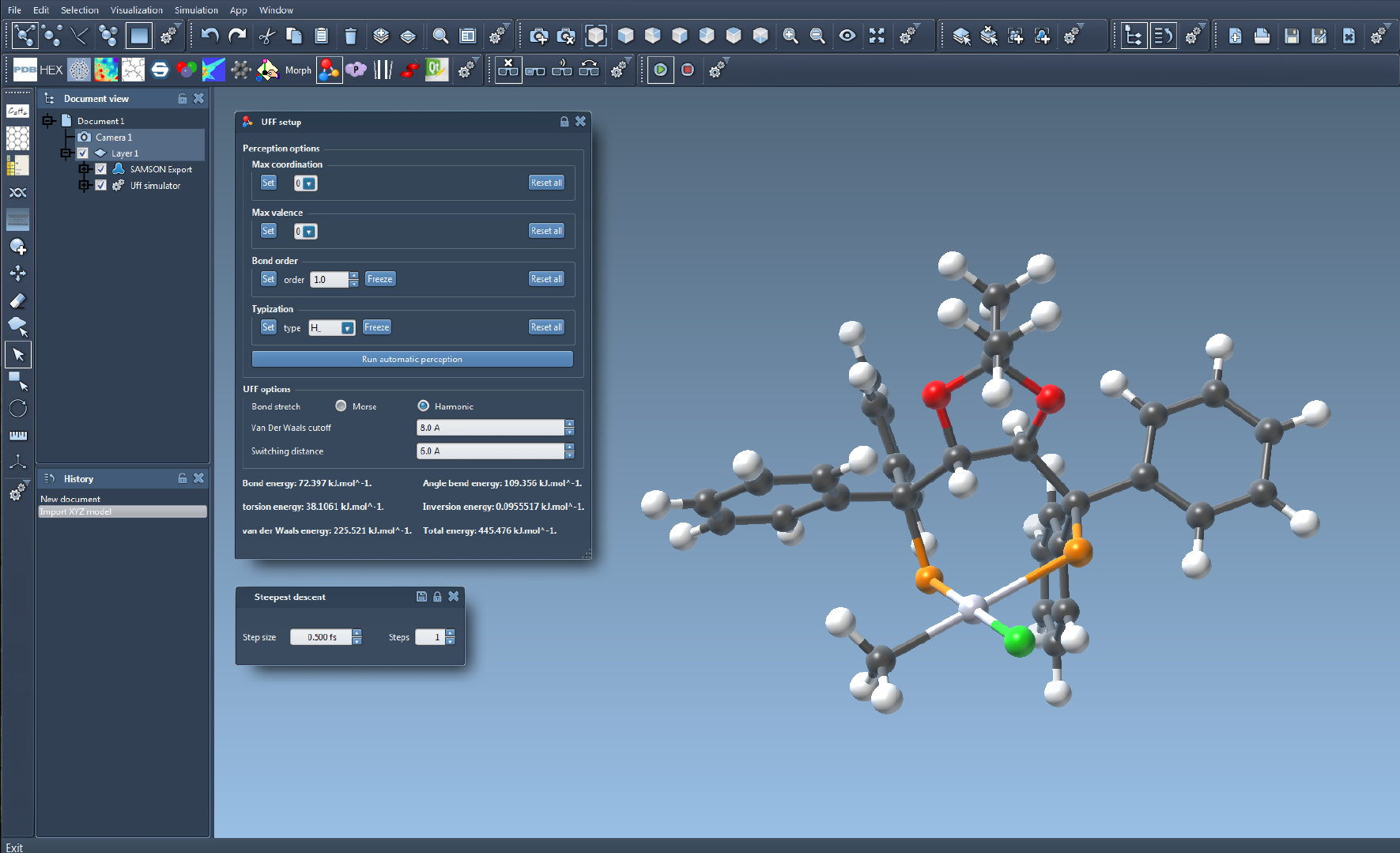Toggle the SAMSON Export checkbox
1400x853 pixels.
(x=100, y=169)
